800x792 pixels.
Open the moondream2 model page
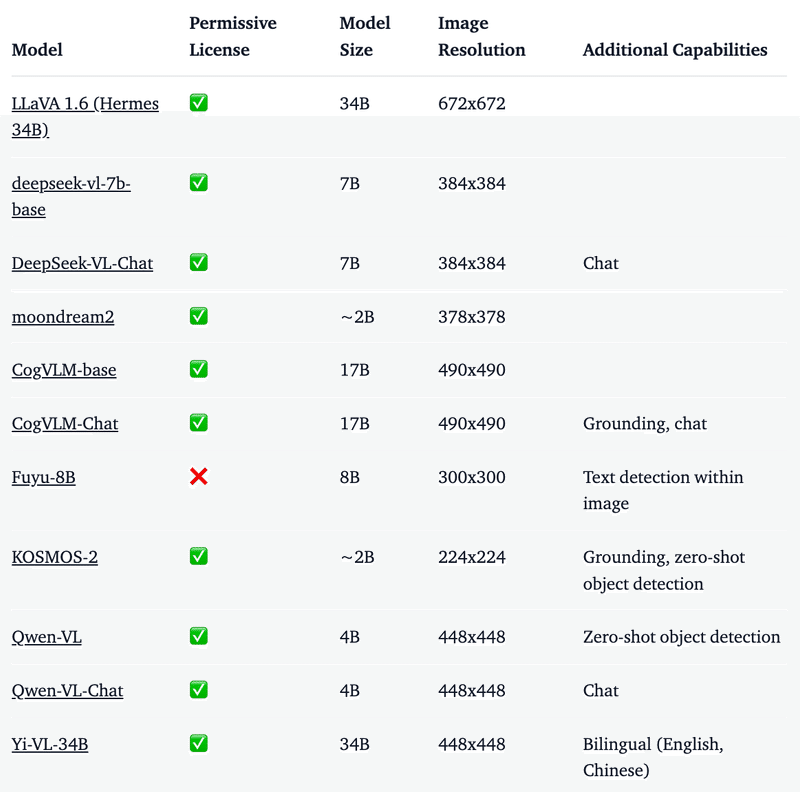tap(63, 317)
